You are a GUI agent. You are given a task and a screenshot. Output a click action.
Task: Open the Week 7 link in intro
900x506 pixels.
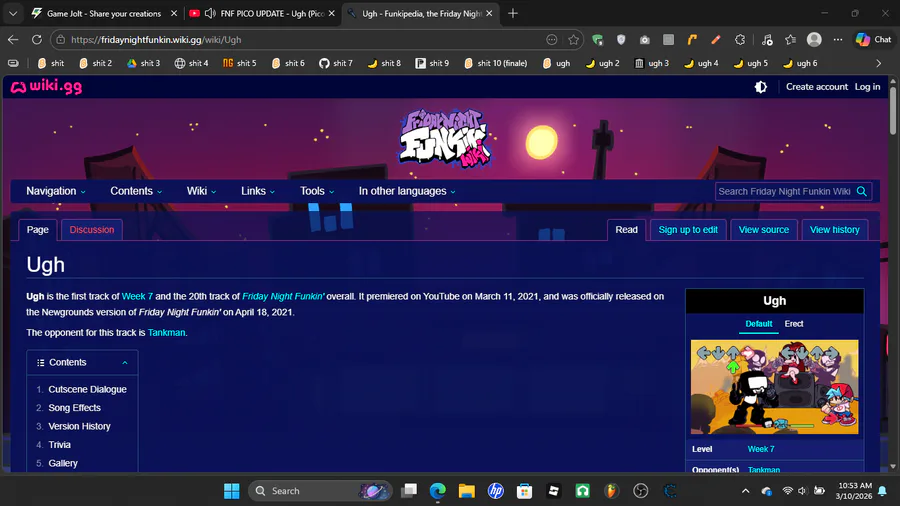(137, 297)
